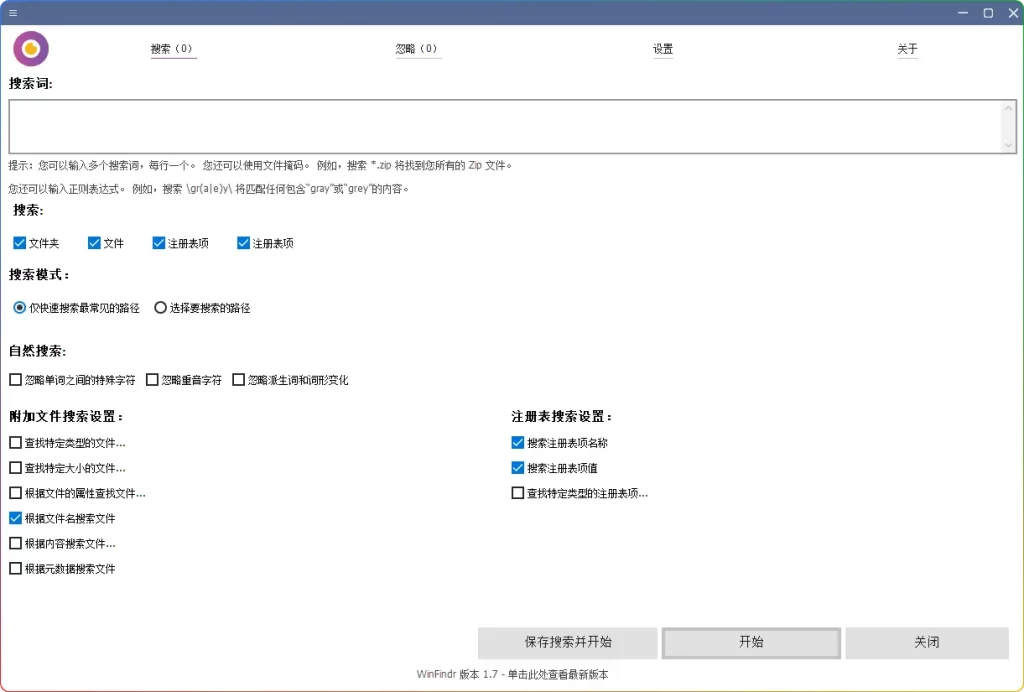This screenshot has height=692, width=1024.
Task: Click the search box scroll-down arrow
Action: coord(1008,145)
